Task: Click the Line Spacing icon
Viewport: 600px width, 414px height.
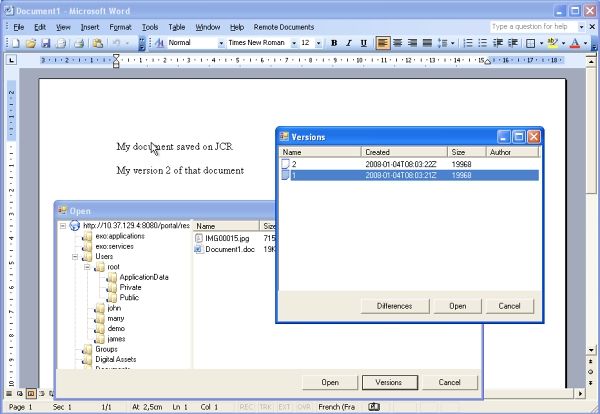Action: 443,43
